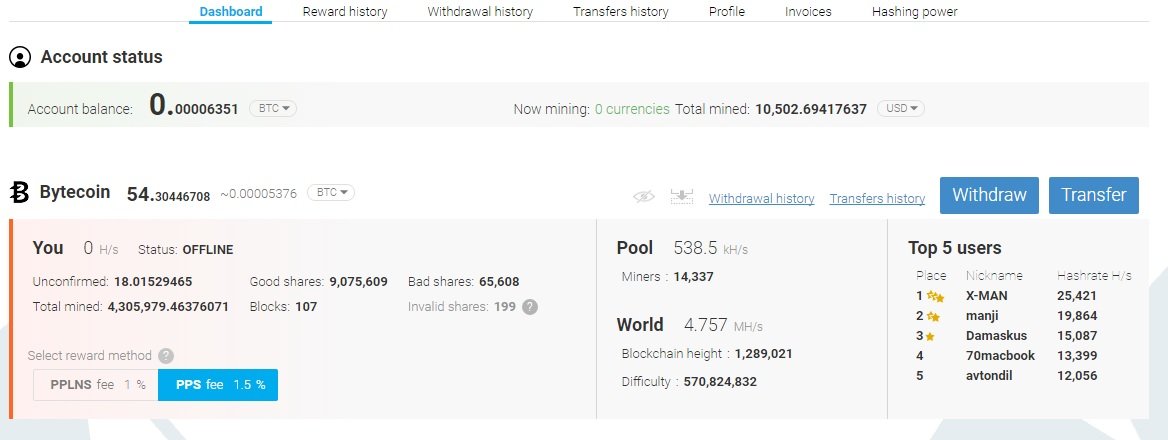Click the third-place star icon next to Damaskus

coord(930,336)
